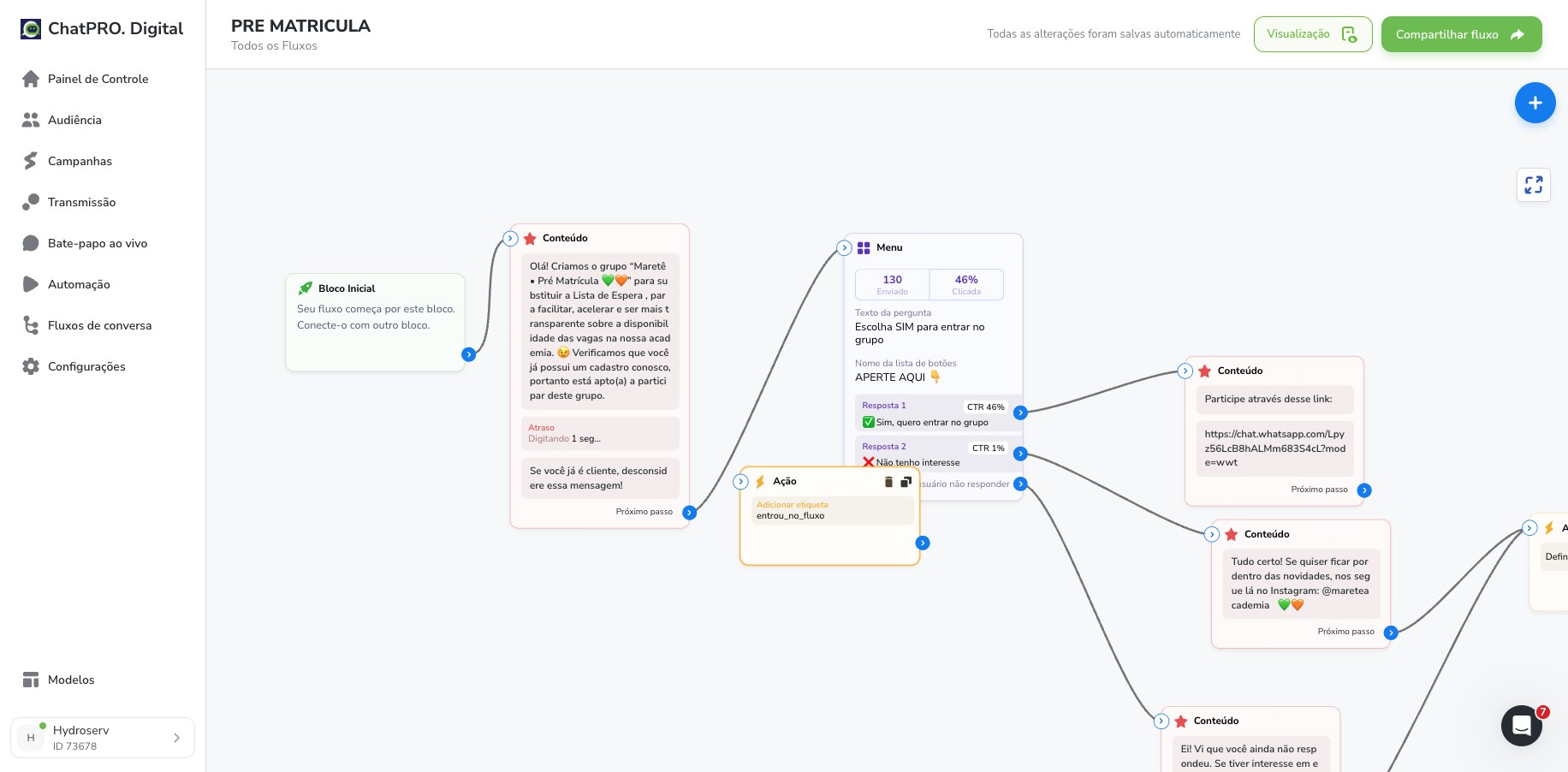Delete the Ação block using trash icon
This screenshot has width=1568, height=772.
click(888, 482)
